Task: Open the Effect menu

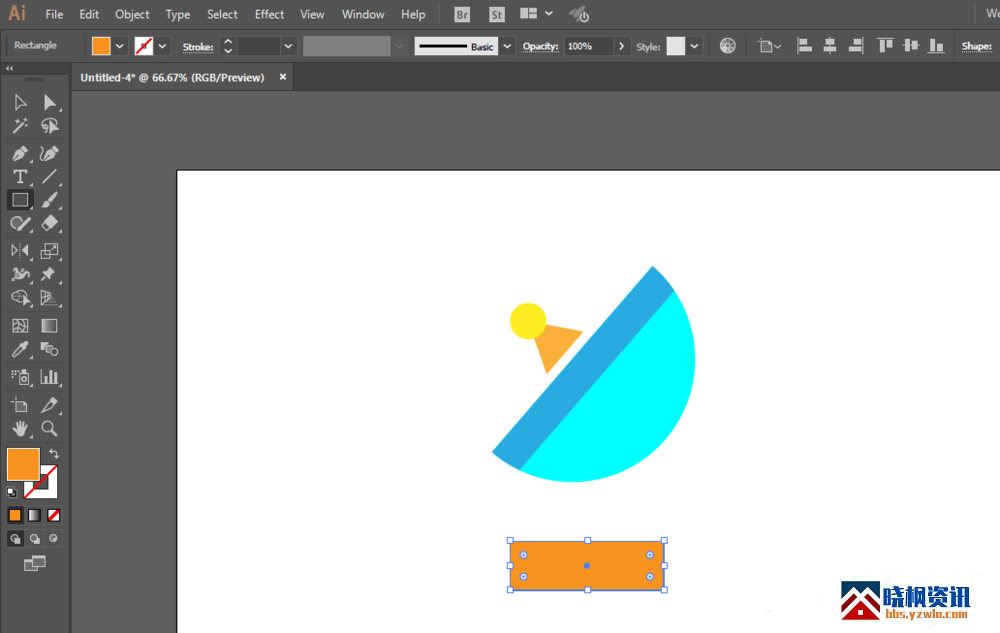Action: pyautogui.click(x=269, y=15)
